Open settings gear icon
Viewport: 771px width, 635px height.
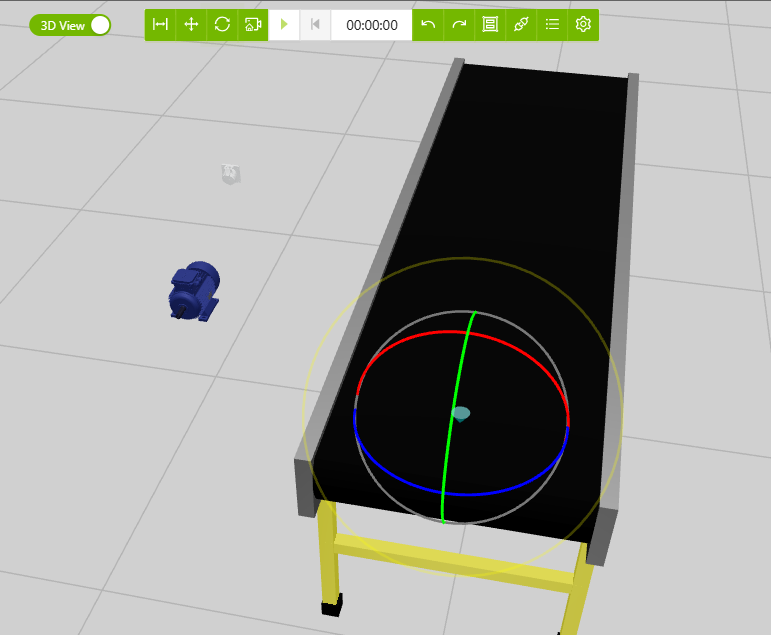(583, 25)
